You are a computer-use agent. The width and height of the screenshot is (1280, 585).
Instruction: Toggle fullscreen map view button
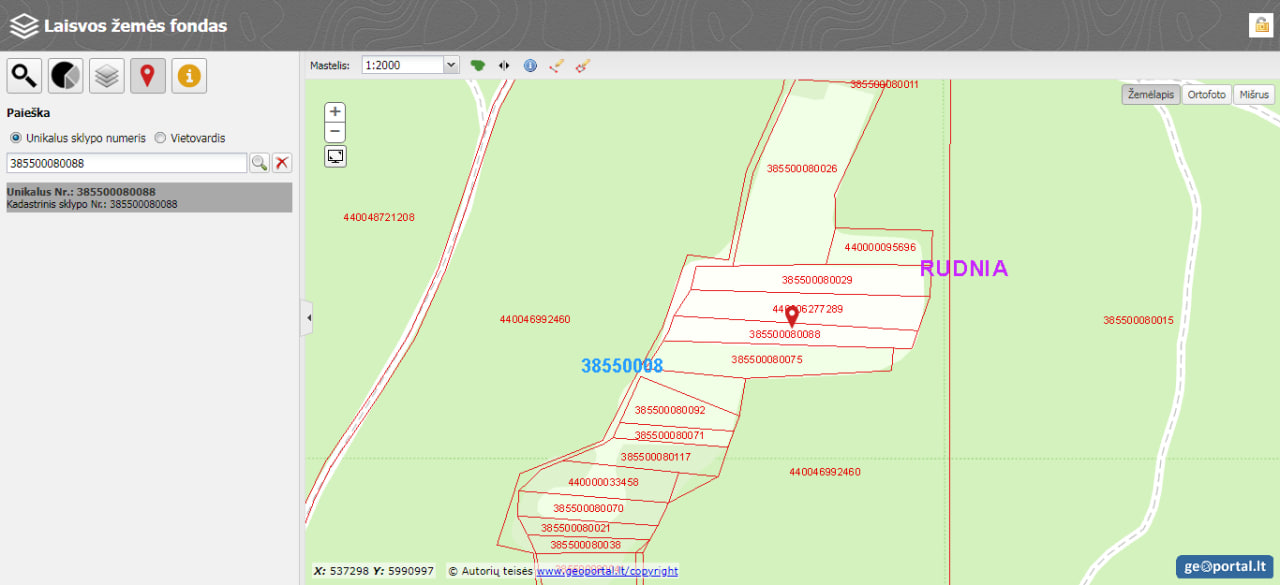point(336,156)
